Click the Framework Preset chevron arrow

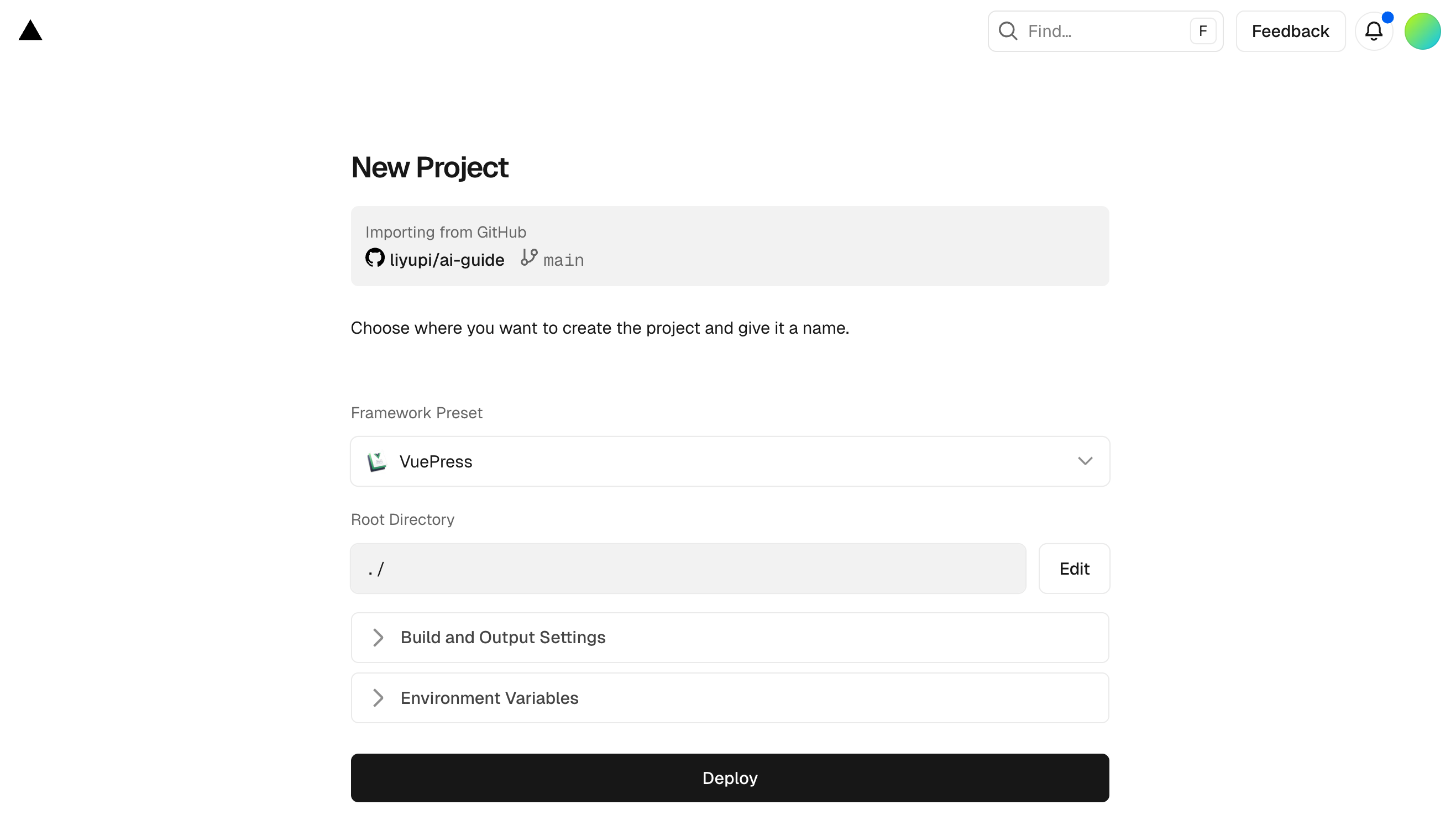pos(1085,461)
